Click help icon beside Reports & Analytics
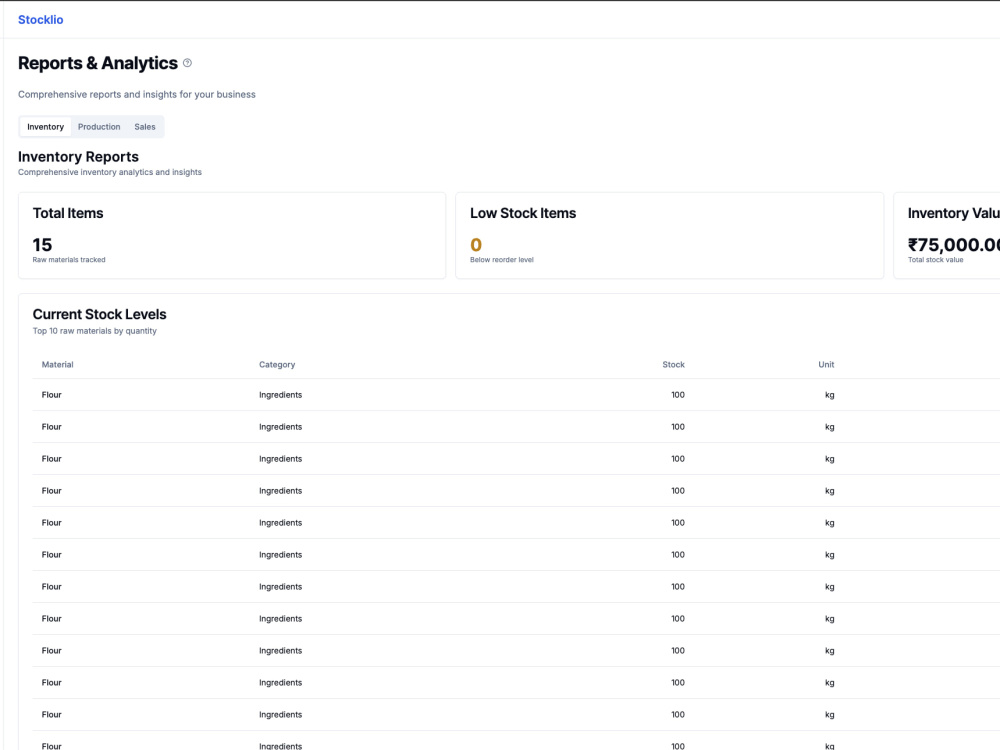 tap(187, 63)
